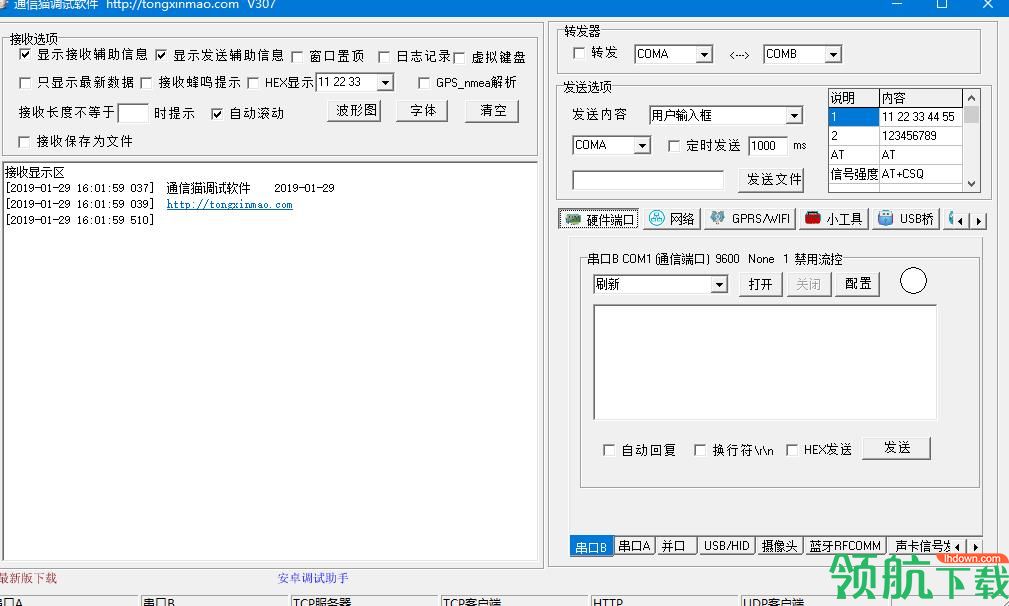
Task: Select the 串口A bottom tab
Action: coord(634,546)
